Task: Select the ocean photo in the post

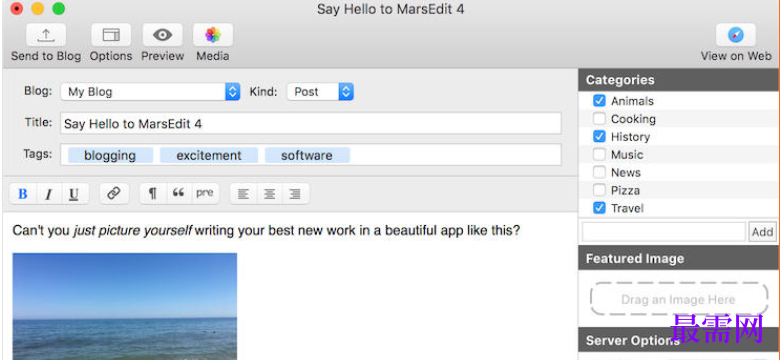Action: pos(125,306)
